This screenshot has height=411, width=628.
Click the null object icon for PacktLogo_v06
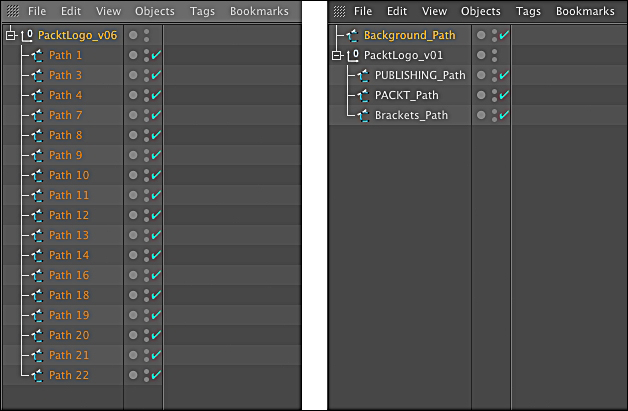click(x=27, y=35)
